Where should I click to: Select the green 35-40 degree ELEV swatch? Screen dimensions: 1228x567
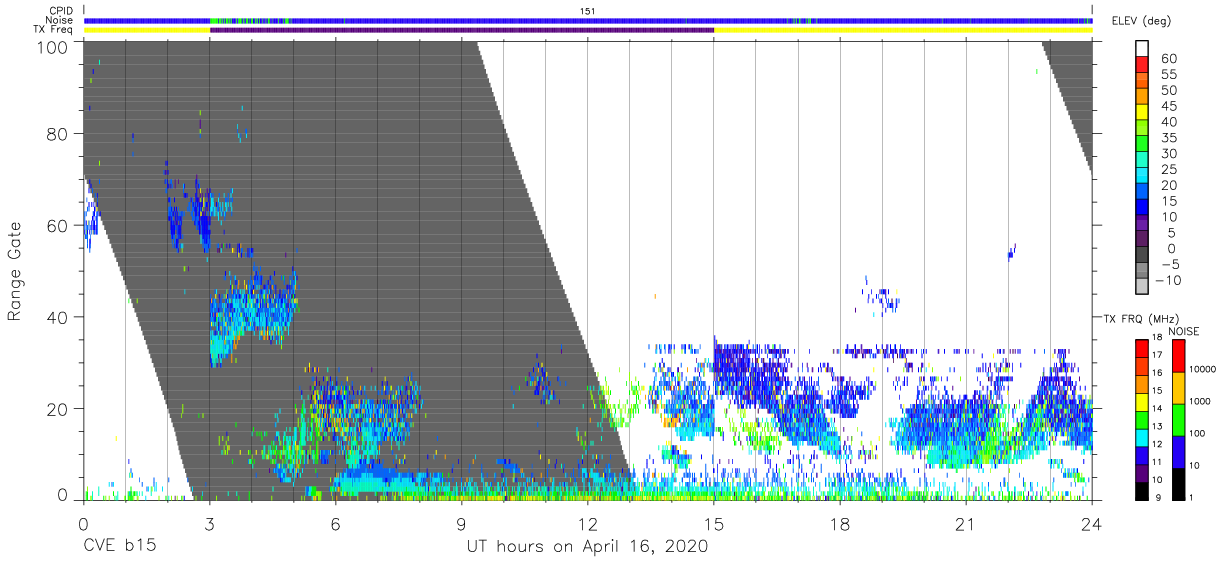point(1143,129)
